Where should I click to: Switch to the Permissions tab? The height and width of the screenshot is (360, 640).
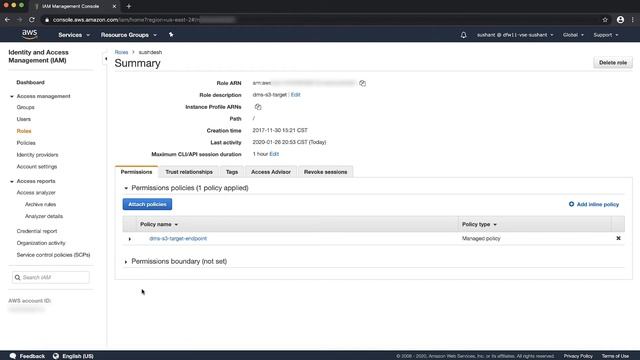[136, 172]
